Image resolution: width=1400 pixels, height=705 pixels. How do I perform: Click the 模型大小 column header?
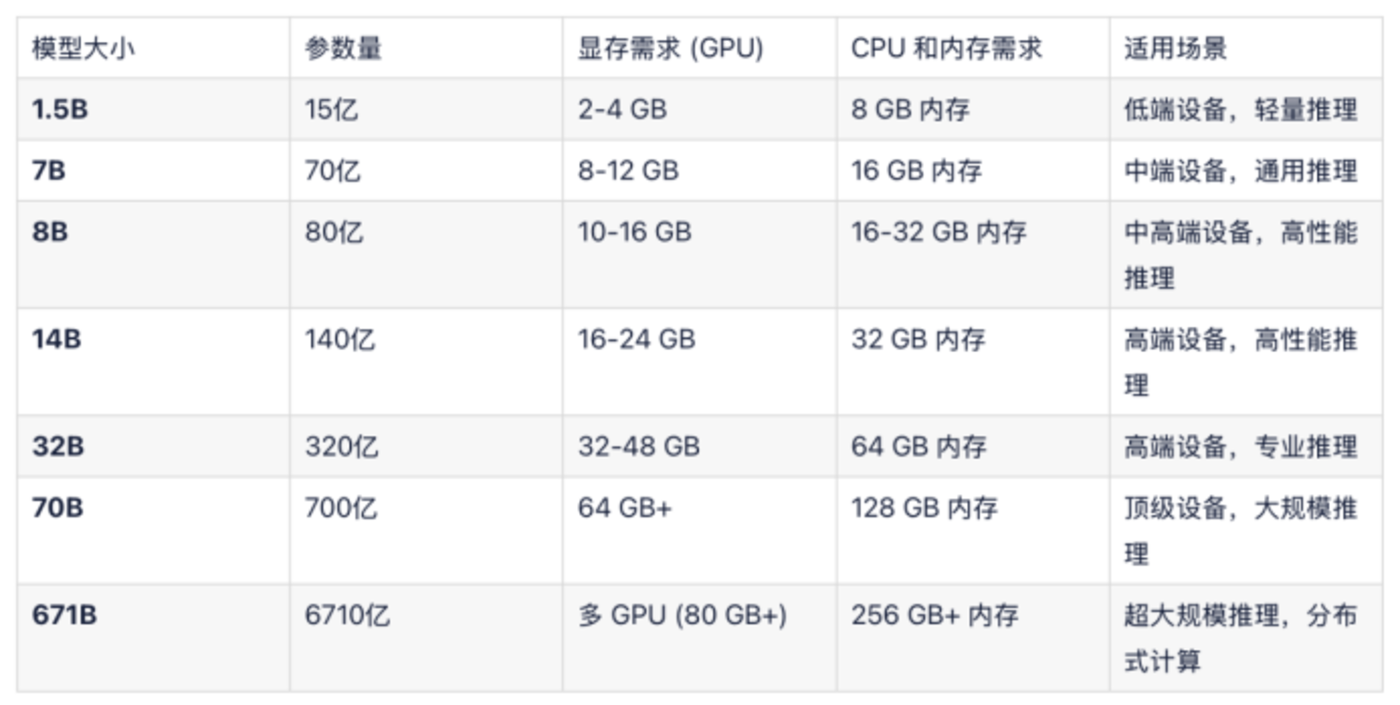coord(83,48)
